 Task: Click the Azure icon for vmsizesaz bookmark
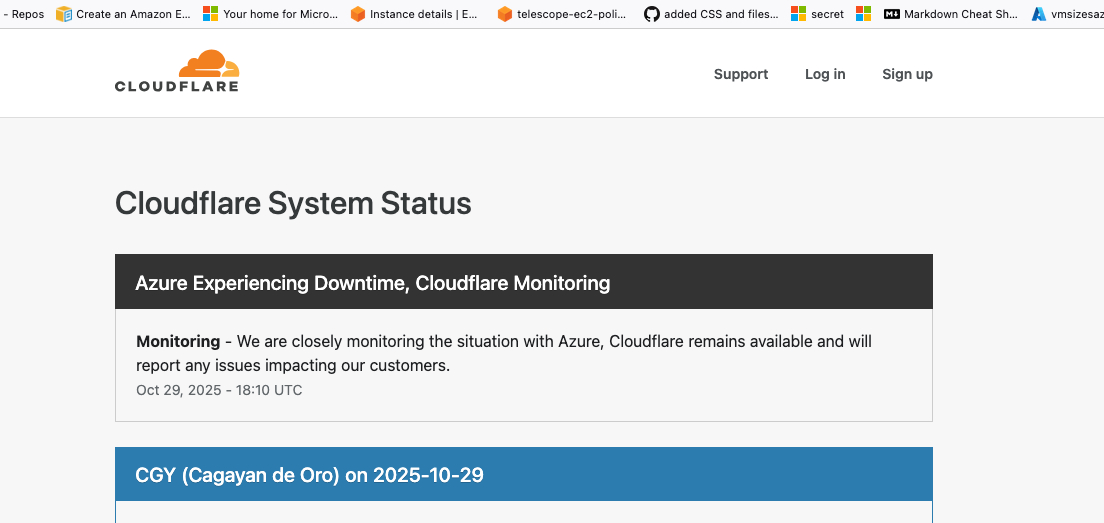[1040, 14]
